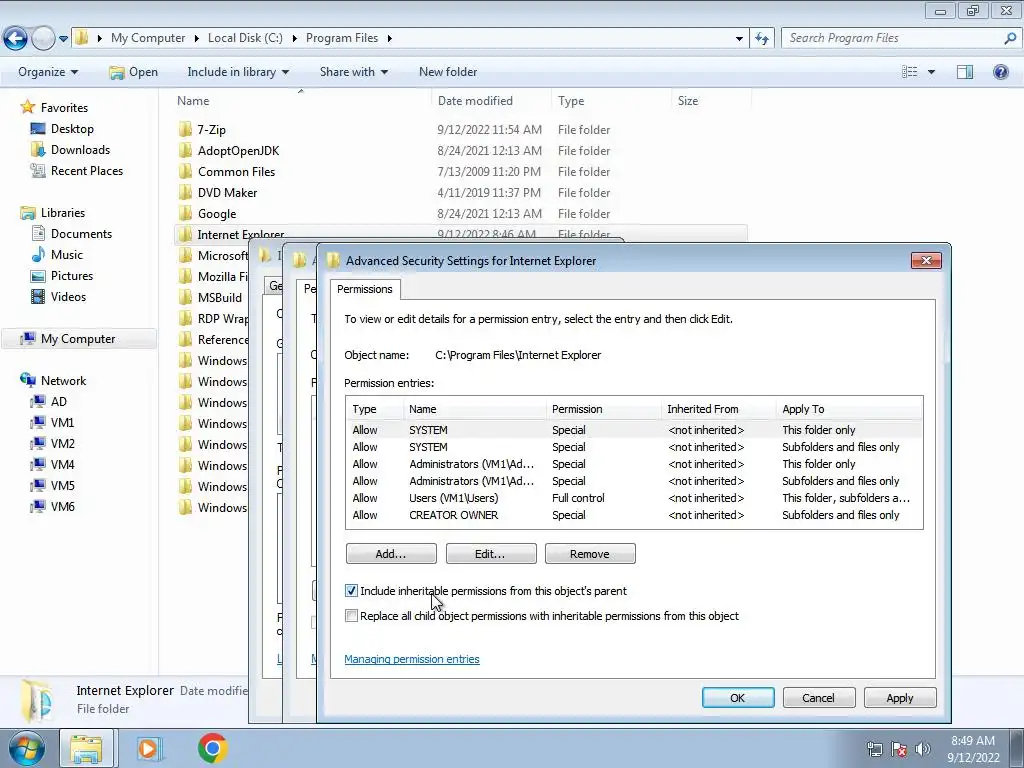Click OK in Advanced Security Settings
1024x768 pixels.
[x=738, y=698]
